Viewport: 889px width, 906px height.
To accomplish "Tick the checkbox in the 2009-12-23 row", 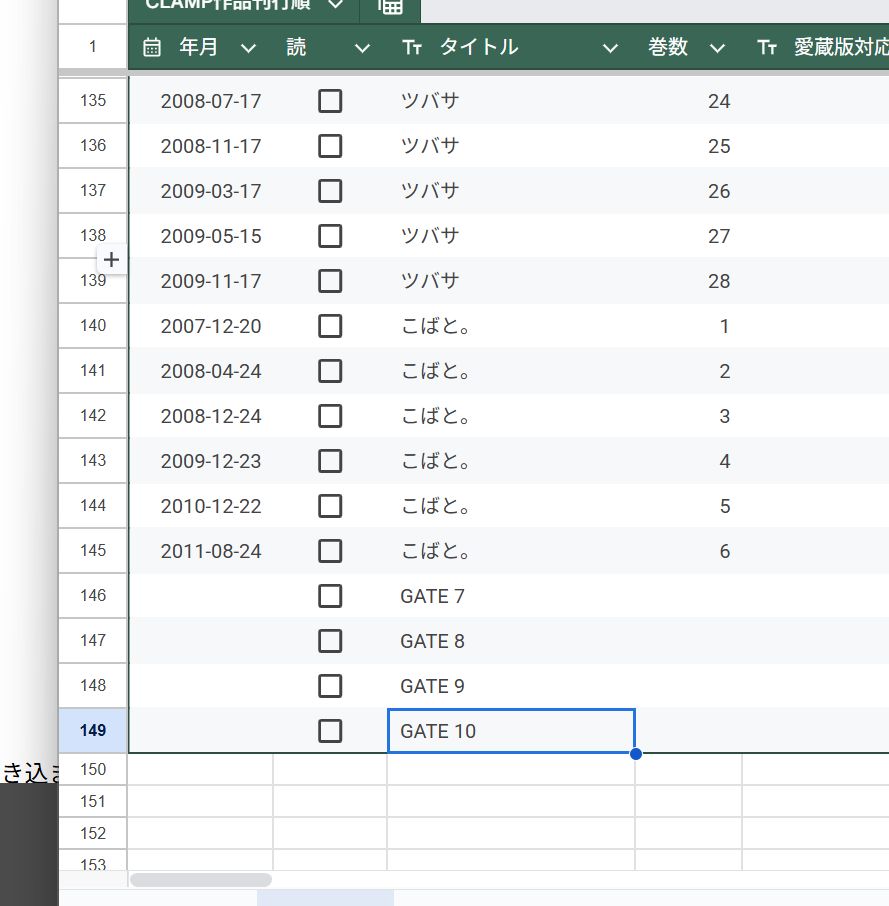I will point(330,462).
